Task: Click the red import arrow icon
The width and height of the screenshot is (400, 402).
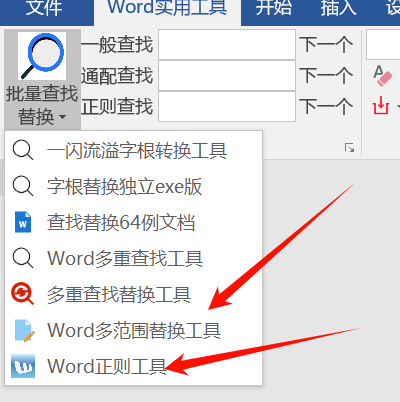Action: 381,106
